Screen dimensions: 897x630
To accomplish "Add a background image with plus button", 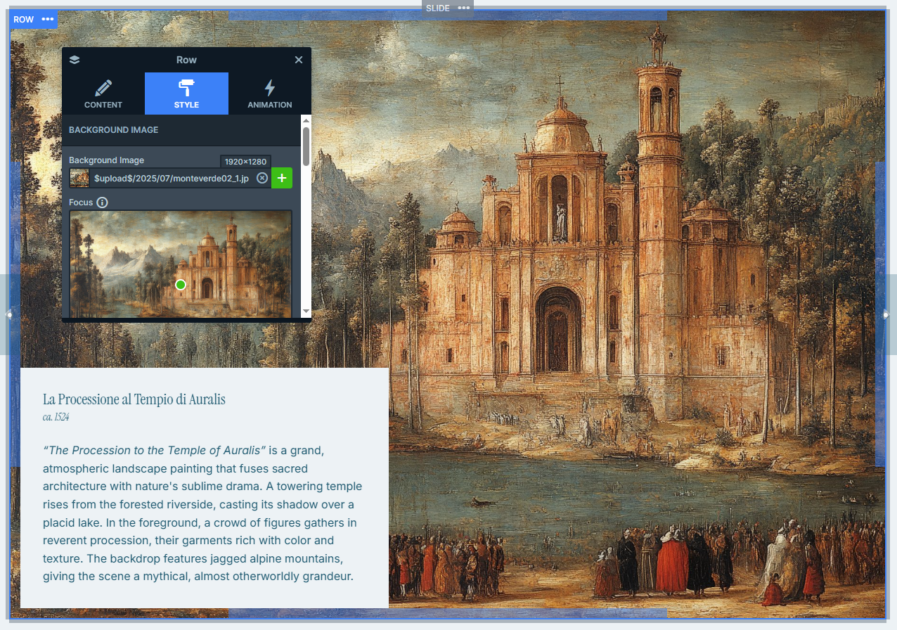I will (281, 178).
